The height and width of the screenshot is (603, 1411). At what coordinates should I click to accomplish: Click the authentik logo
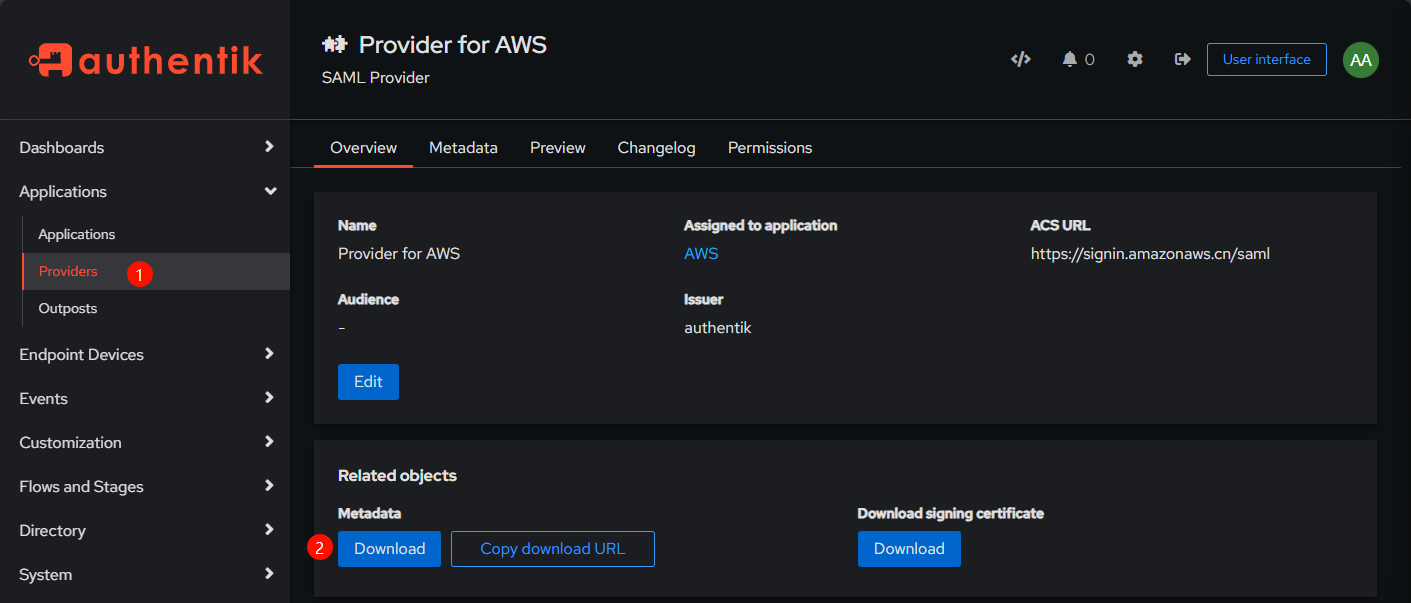click(145, 60)
